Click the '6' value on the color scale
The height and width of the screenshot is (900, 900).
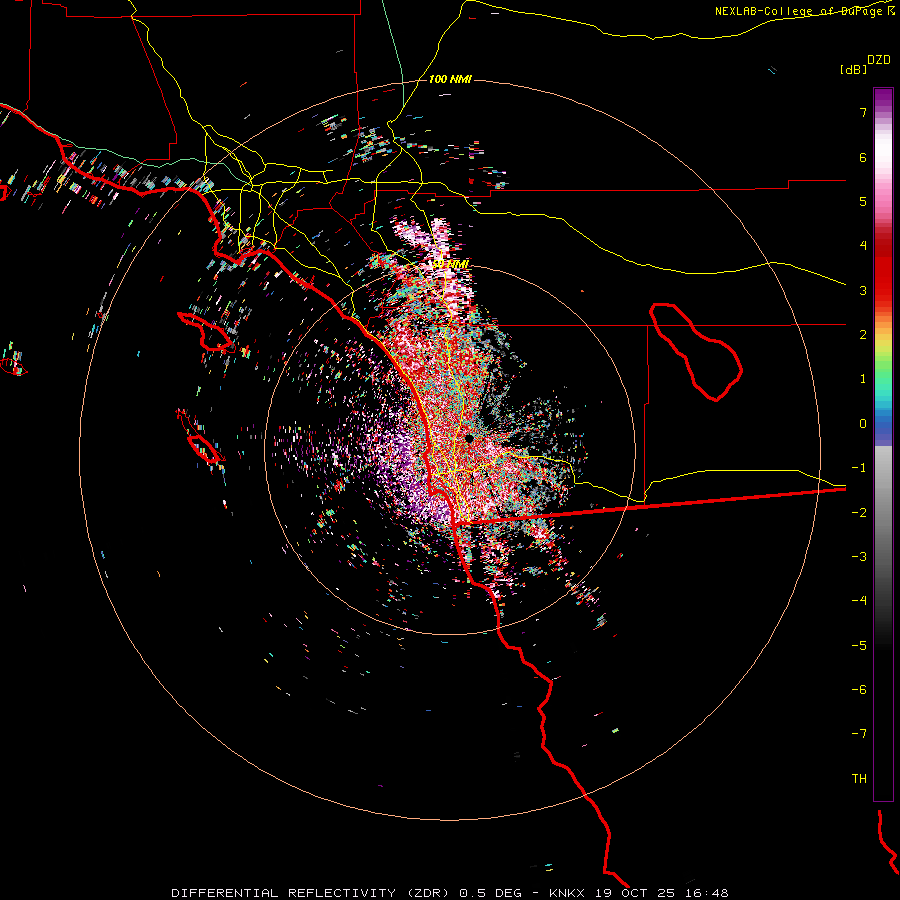click(x=863, y=157)
